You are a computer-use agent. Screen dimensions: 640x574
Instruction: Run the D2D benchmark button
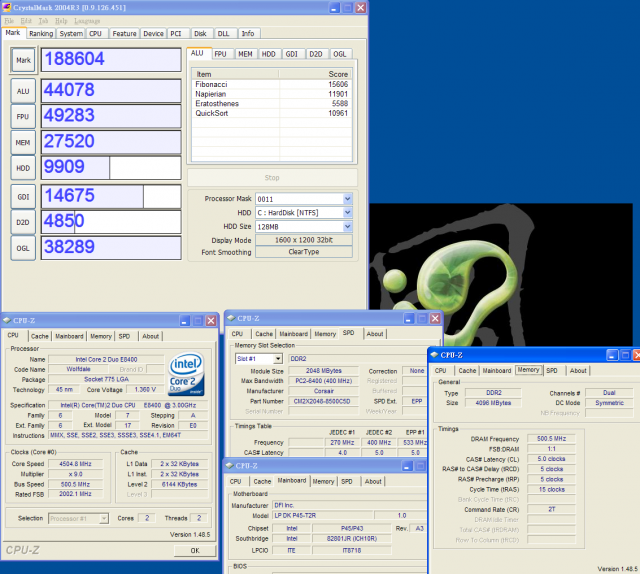point(23,222)
